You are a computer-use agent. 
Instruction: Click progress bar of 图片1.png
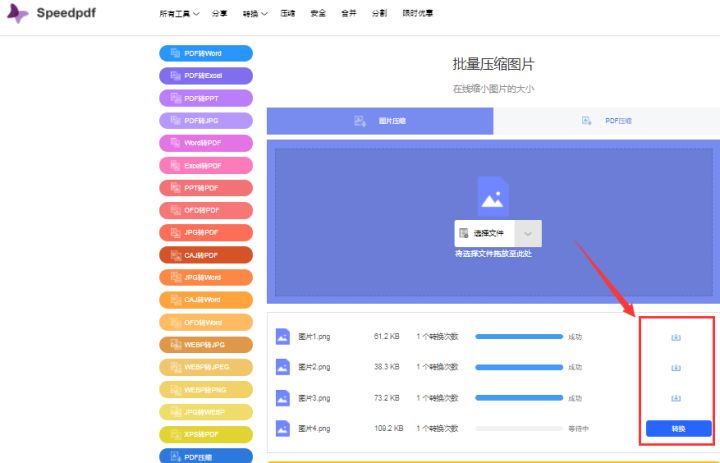coord(519,337)
